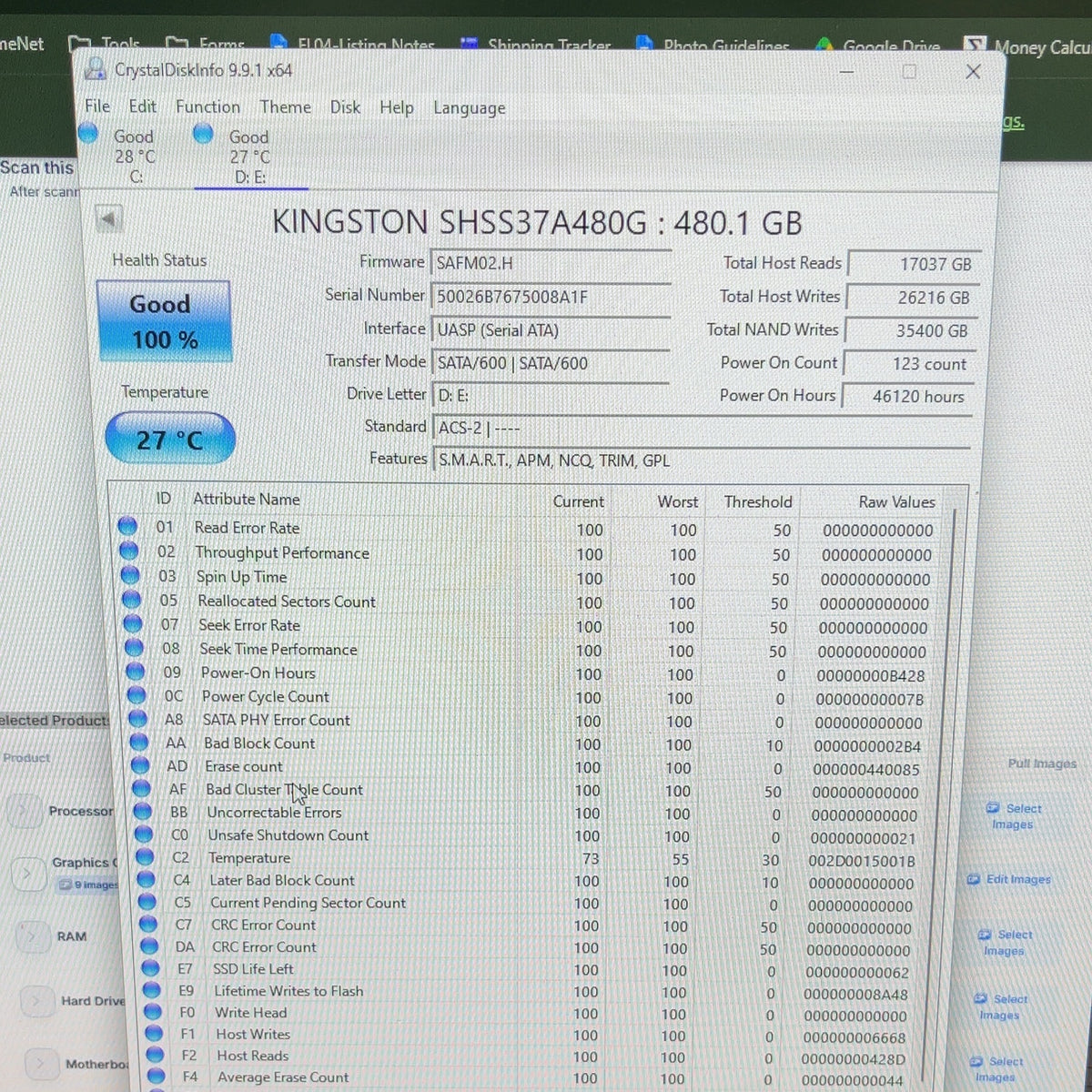Screen dimensions: 1092x1092
Task: Click the Good 100 % health status button
Action: [164, 321]
